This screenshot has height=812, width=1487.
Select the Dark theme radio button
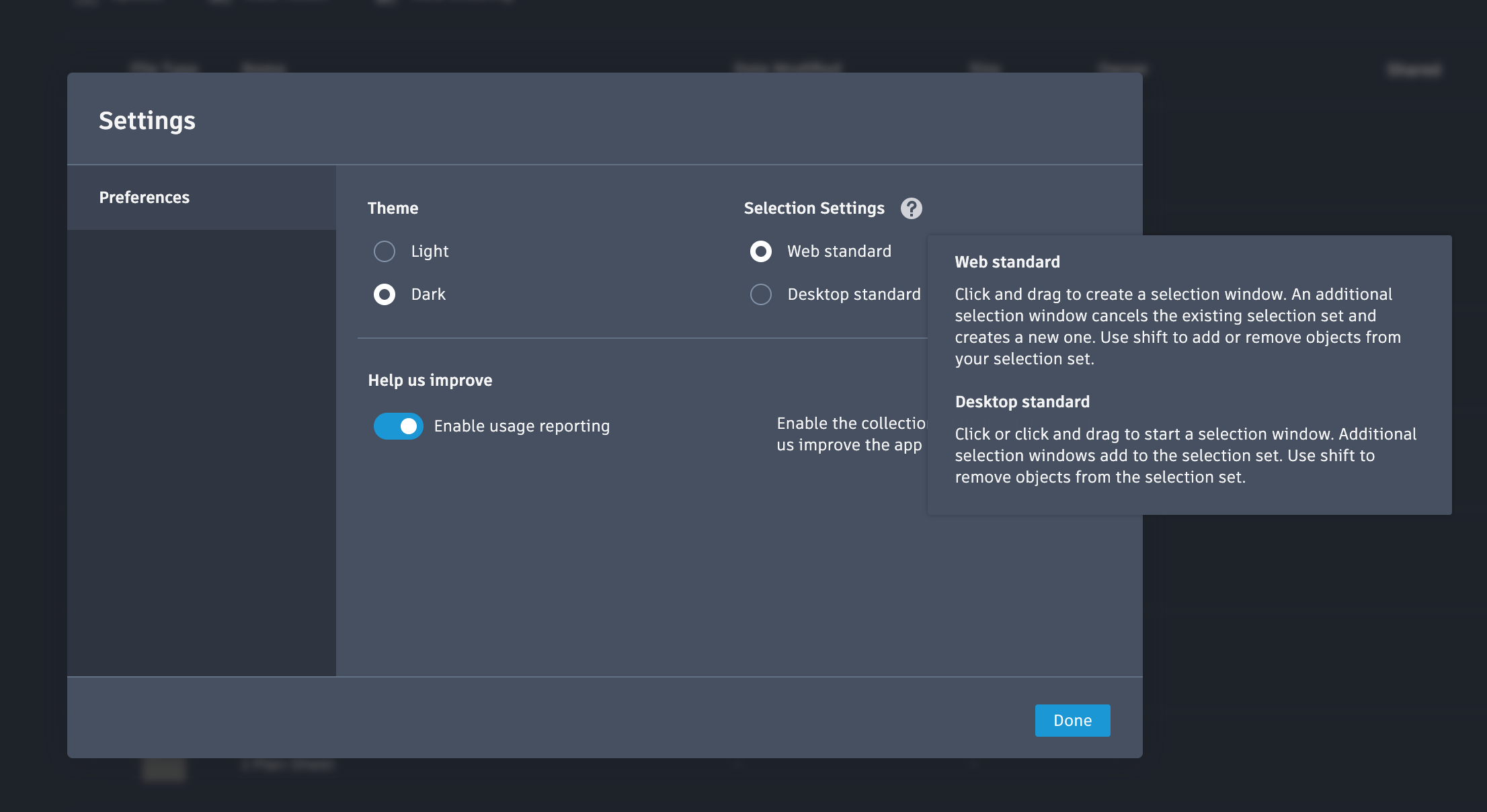(385, 294)
